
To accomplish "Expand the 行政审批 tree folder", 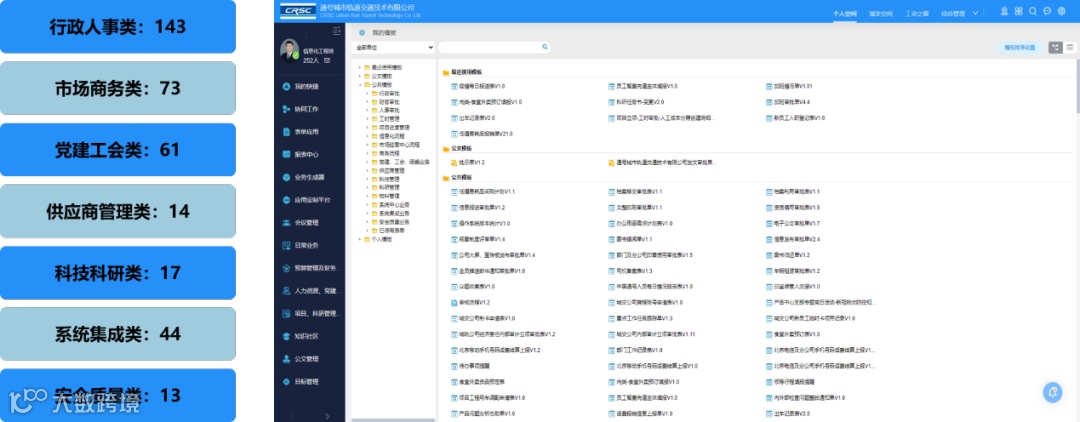I will 368,93.
